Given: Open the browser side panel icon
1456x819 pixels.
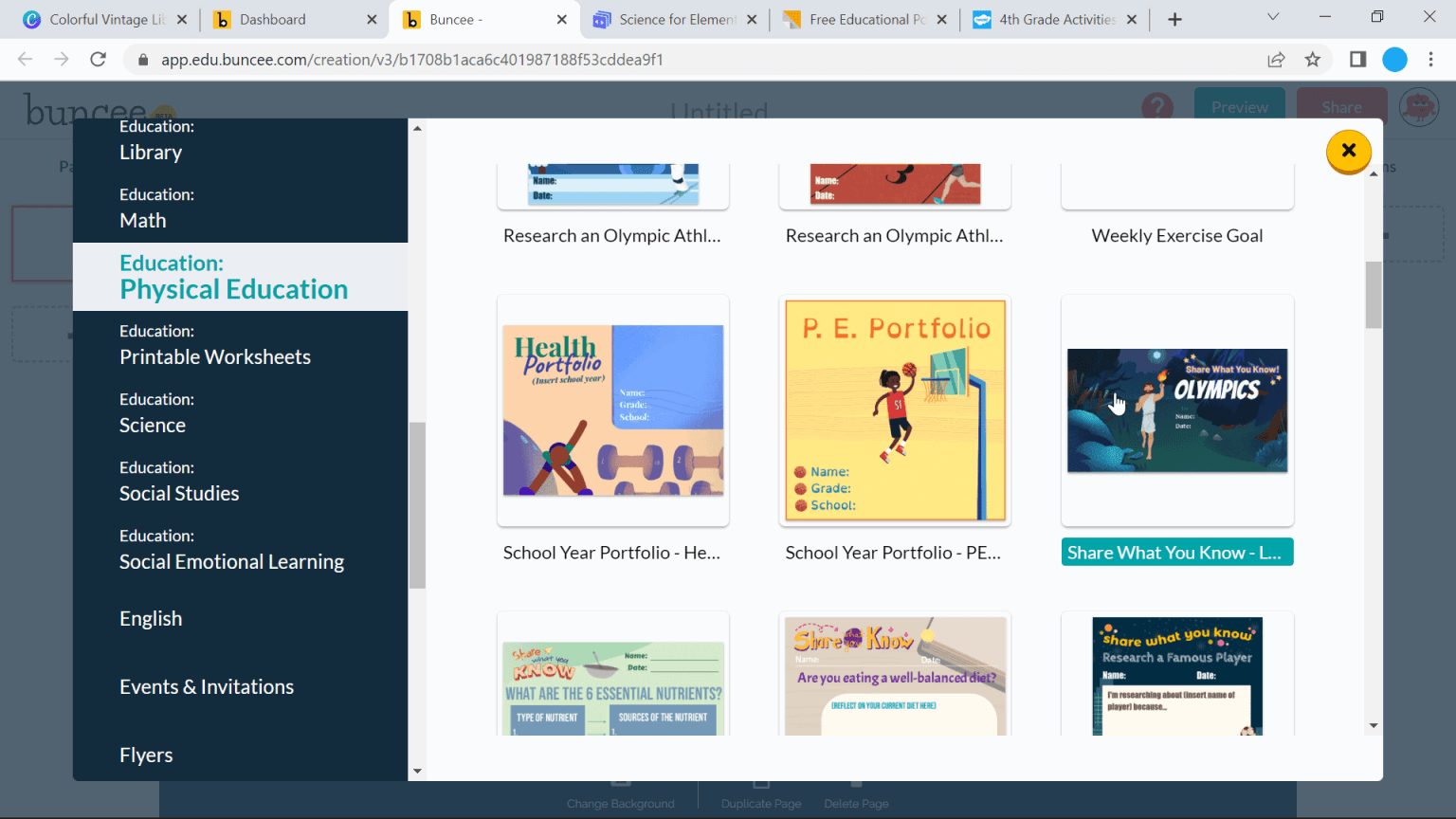Looking at the screenshot, I should click(x=1357, y=59).
